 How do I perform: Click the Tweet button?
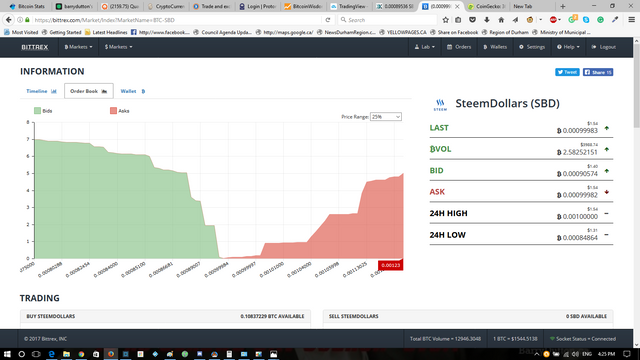pyautogui.click(x=567, y=72)
